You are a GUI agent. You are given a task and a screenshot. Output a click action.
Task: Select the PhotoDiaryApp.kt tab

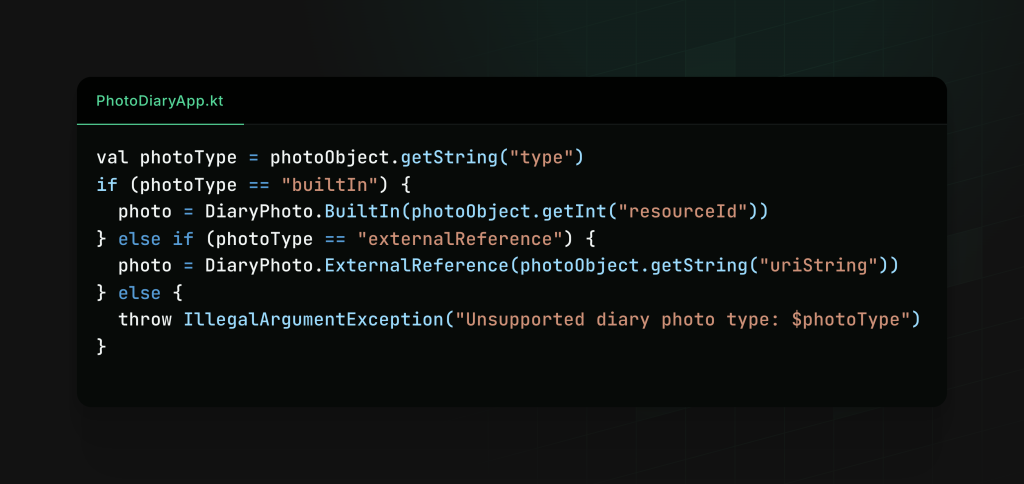(x=160, y=101)
